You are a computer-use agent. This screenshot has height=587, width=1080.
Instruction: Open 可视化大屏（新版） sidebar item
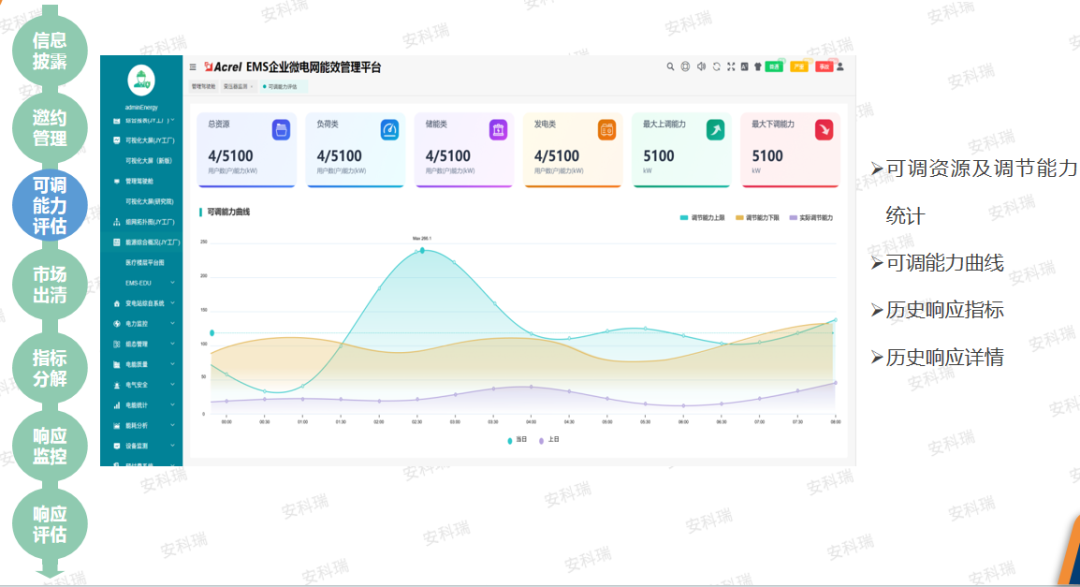click(x=142, y=161)
